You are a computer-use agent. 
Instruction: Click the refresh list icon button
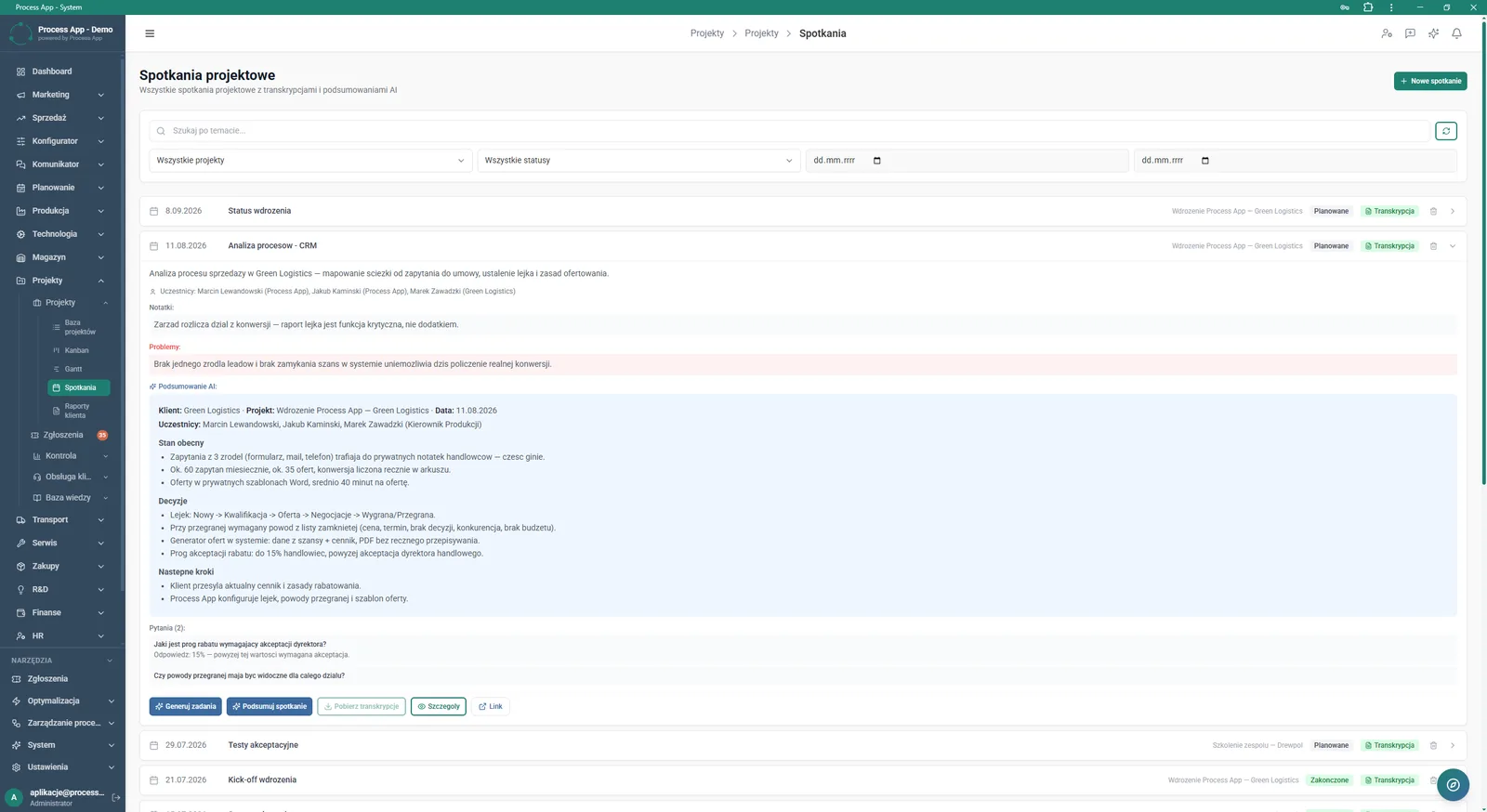pos(1446,131)
